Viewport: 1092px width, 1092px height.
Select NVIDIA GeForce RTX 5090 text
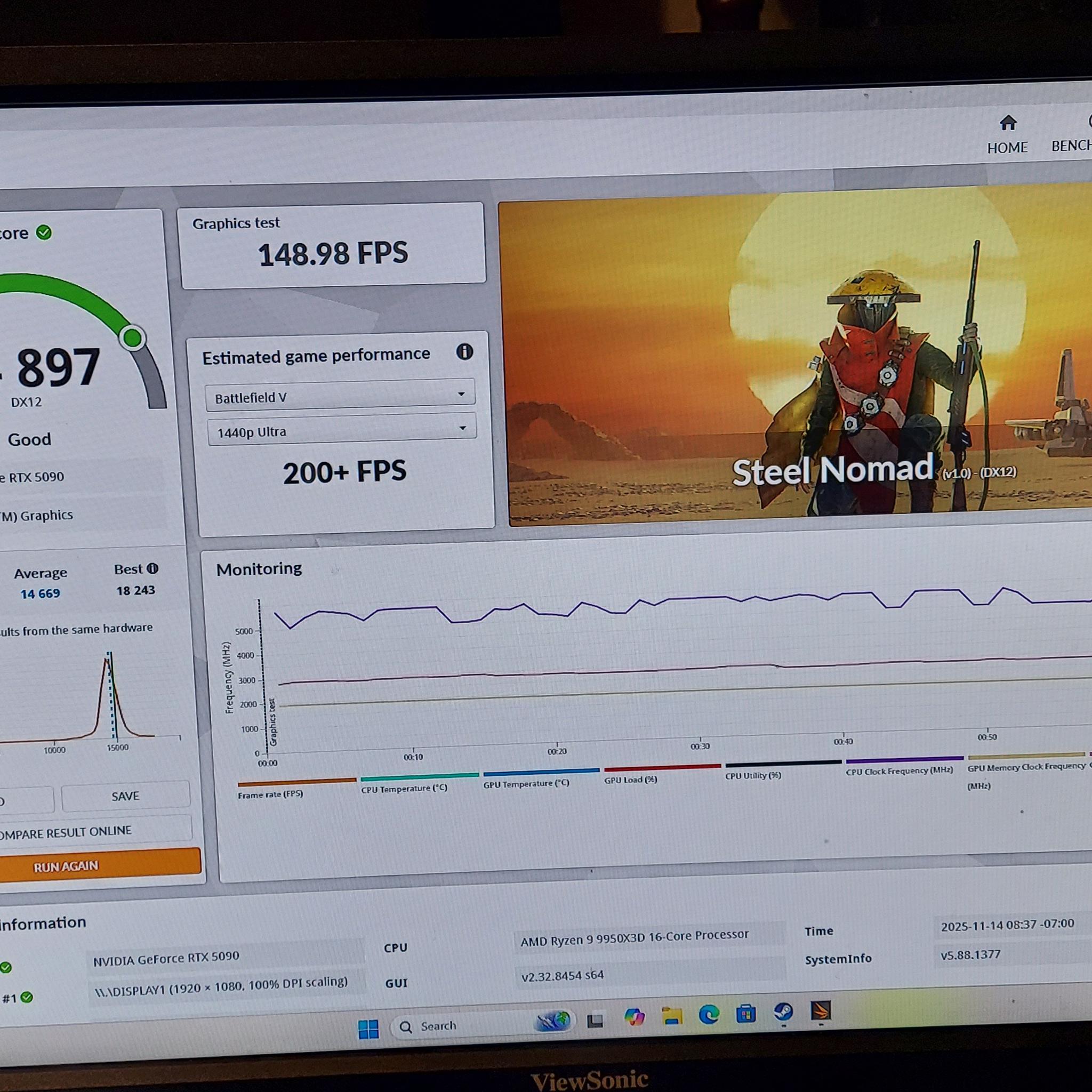click(x=166, y=959)
